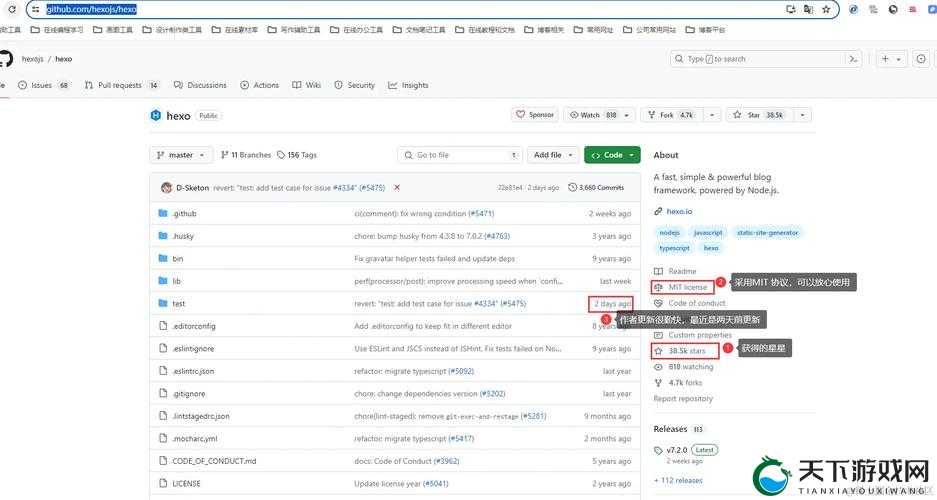Open commit history clock icon
Viewport: 937px width, 500px height.
pos(572,188)
